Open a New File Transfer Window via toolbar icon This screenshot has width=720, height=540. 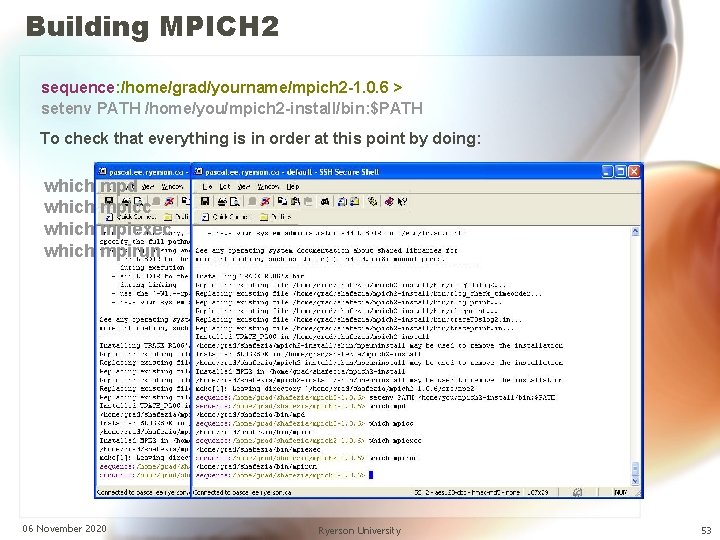(354, 201)
